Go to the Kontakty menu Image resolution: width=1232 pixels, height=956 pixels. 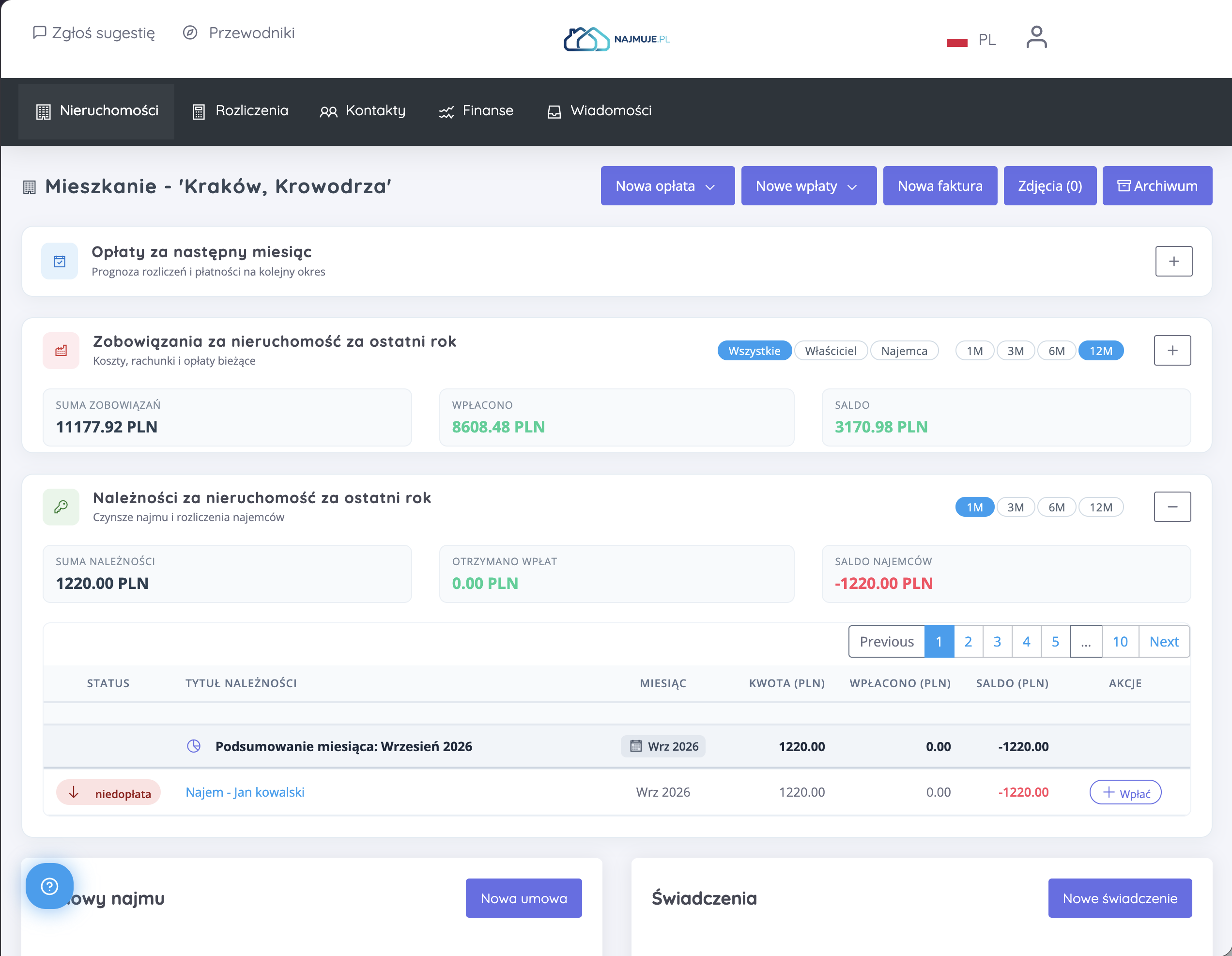pos(363,111)
